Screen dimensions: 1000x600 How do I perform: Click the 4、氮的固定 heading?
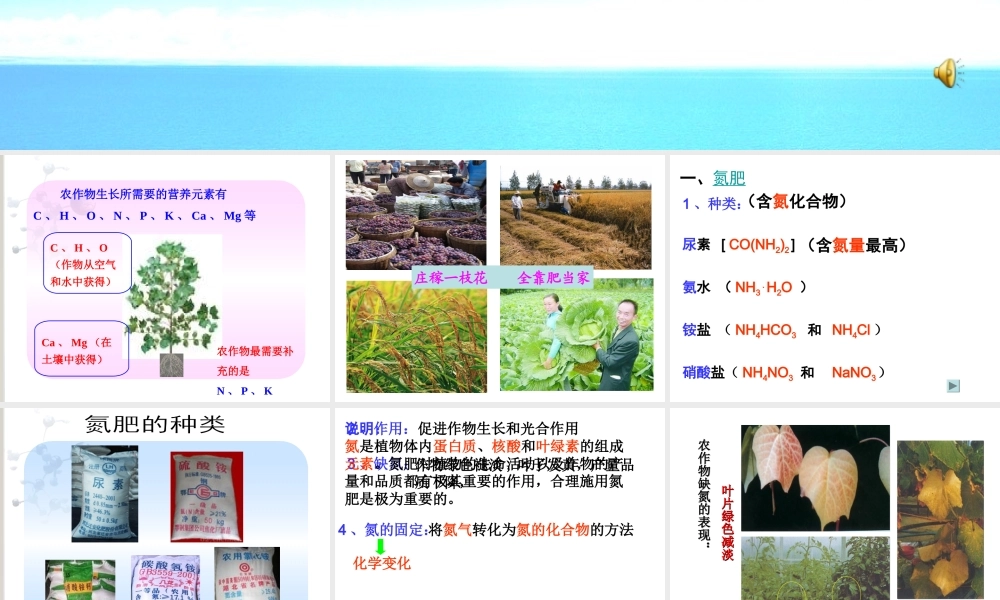click(x=383, y=530)
